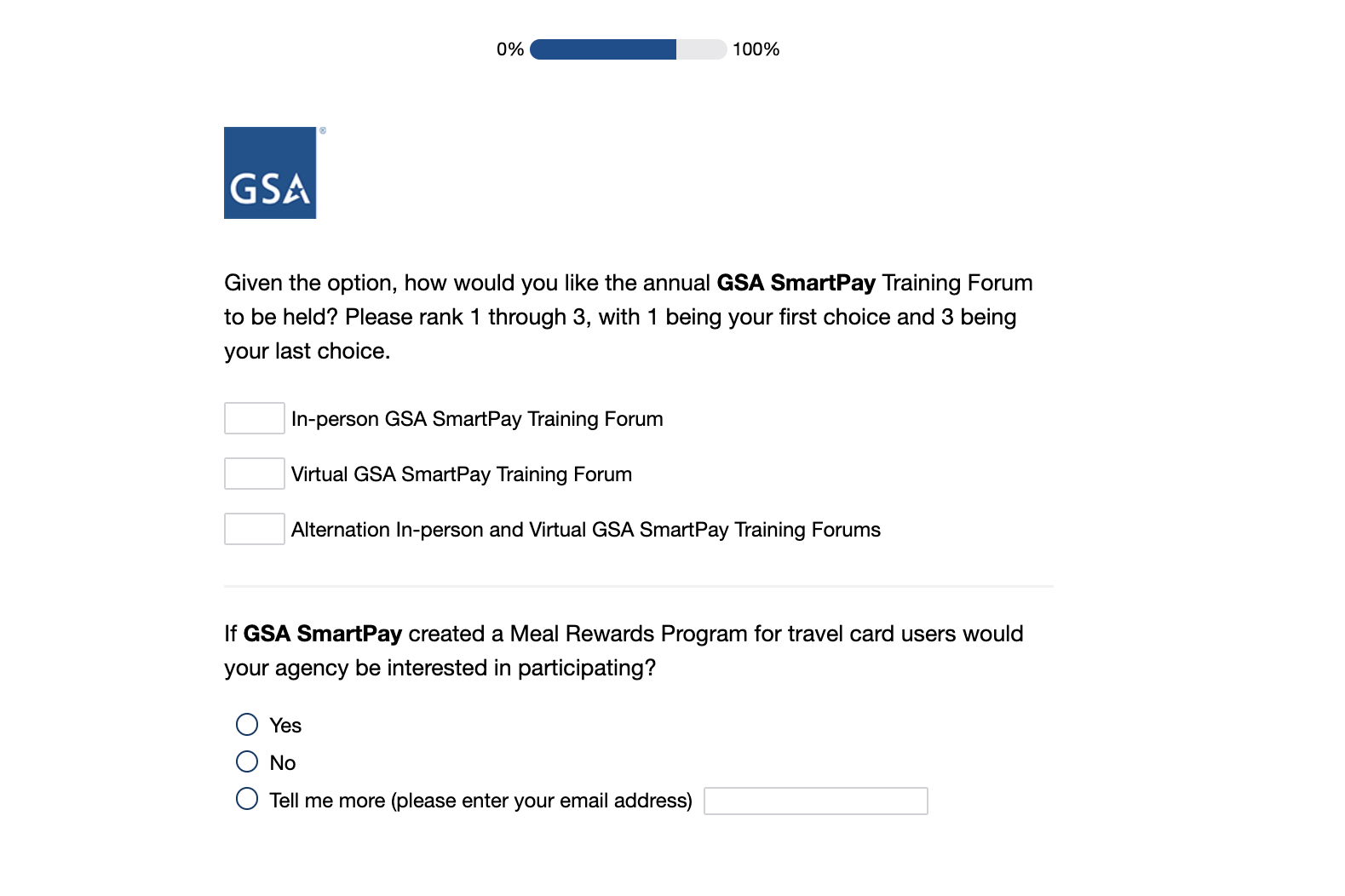Click 'Tell me more (please enter your email address)' text

480,801
